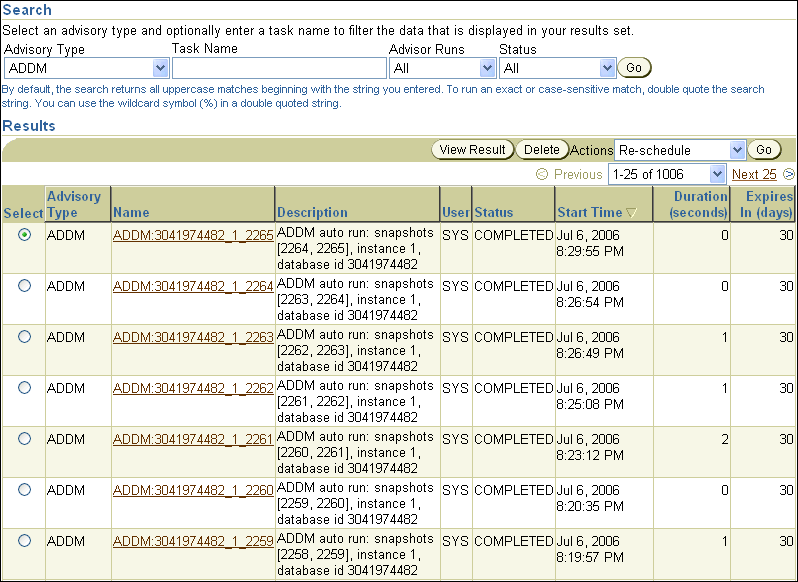
Task: Go to the Next 25 results link
Action: tap(754, 174)
